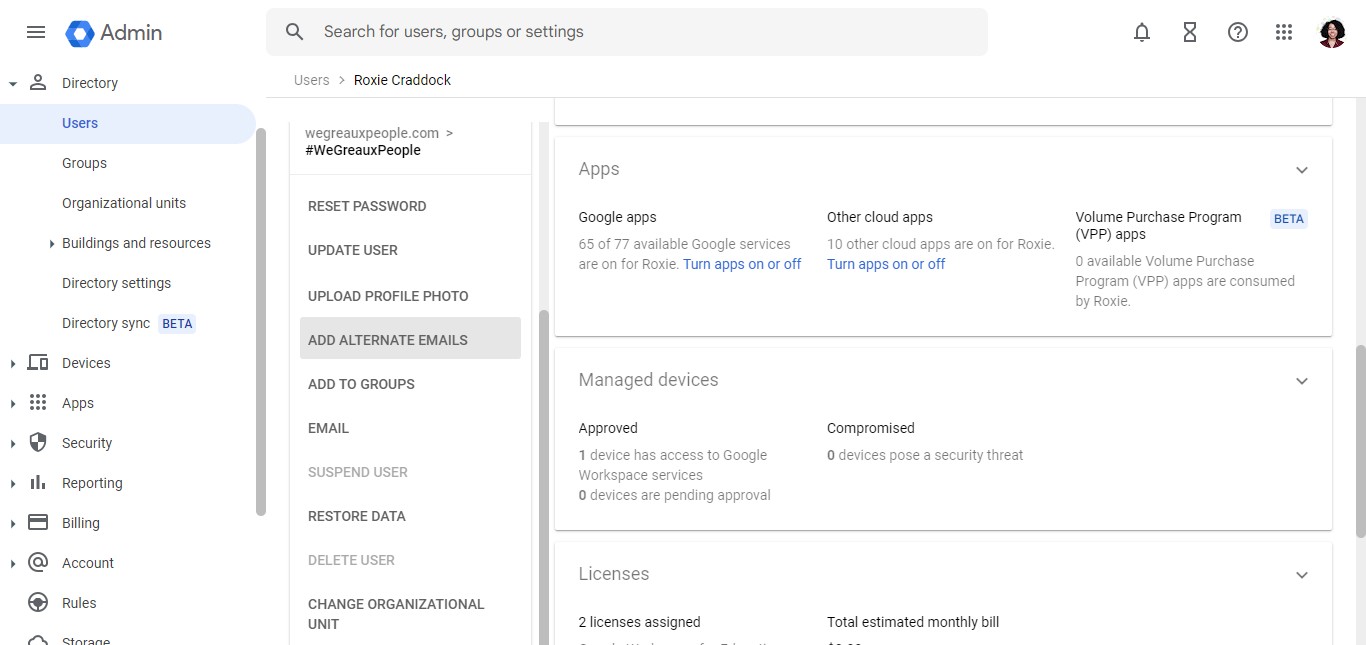Open the Google apps grid launcher

(1284, 32)
